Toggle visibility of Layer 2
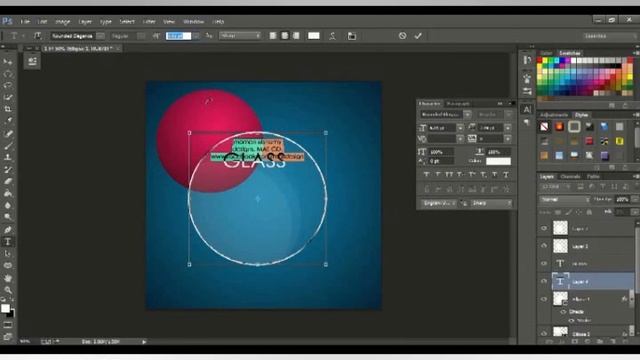Image resolution: width=640 pixels, height=360 pixels. pos(544,246)
